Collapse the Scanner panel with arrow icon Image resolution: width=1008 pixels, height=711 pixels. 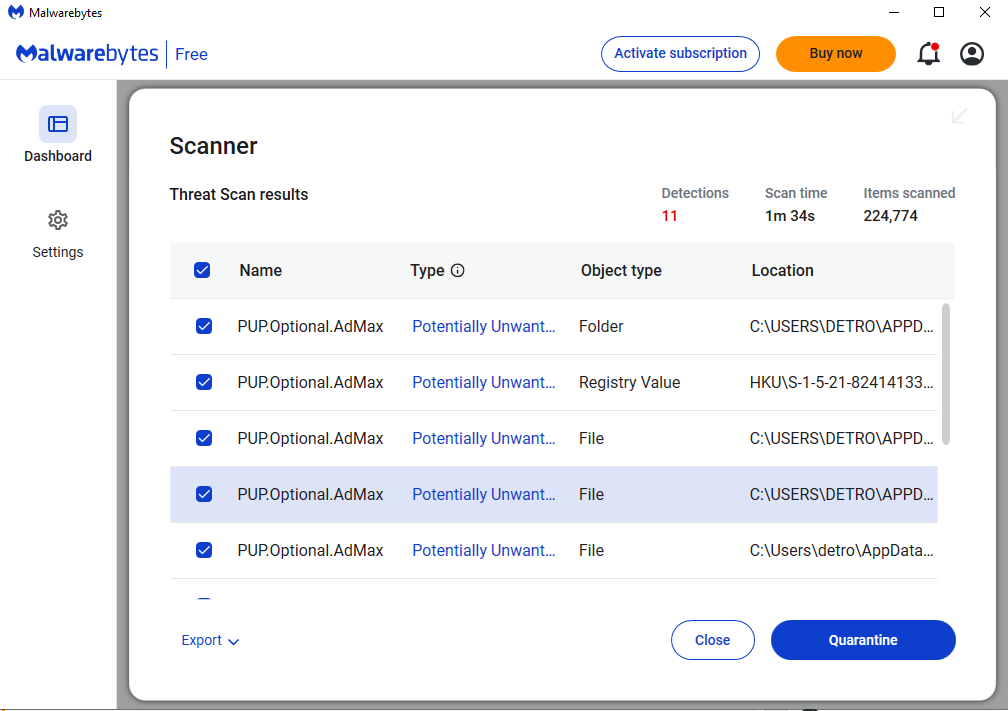[959, 116]
